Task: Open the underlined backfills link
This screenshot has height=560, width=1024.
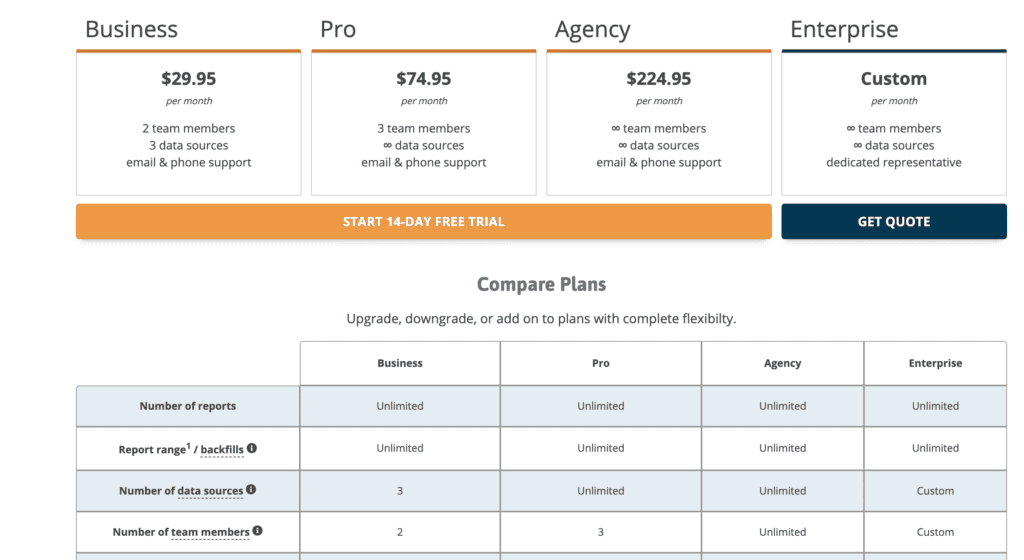Action: coord(222,450)
